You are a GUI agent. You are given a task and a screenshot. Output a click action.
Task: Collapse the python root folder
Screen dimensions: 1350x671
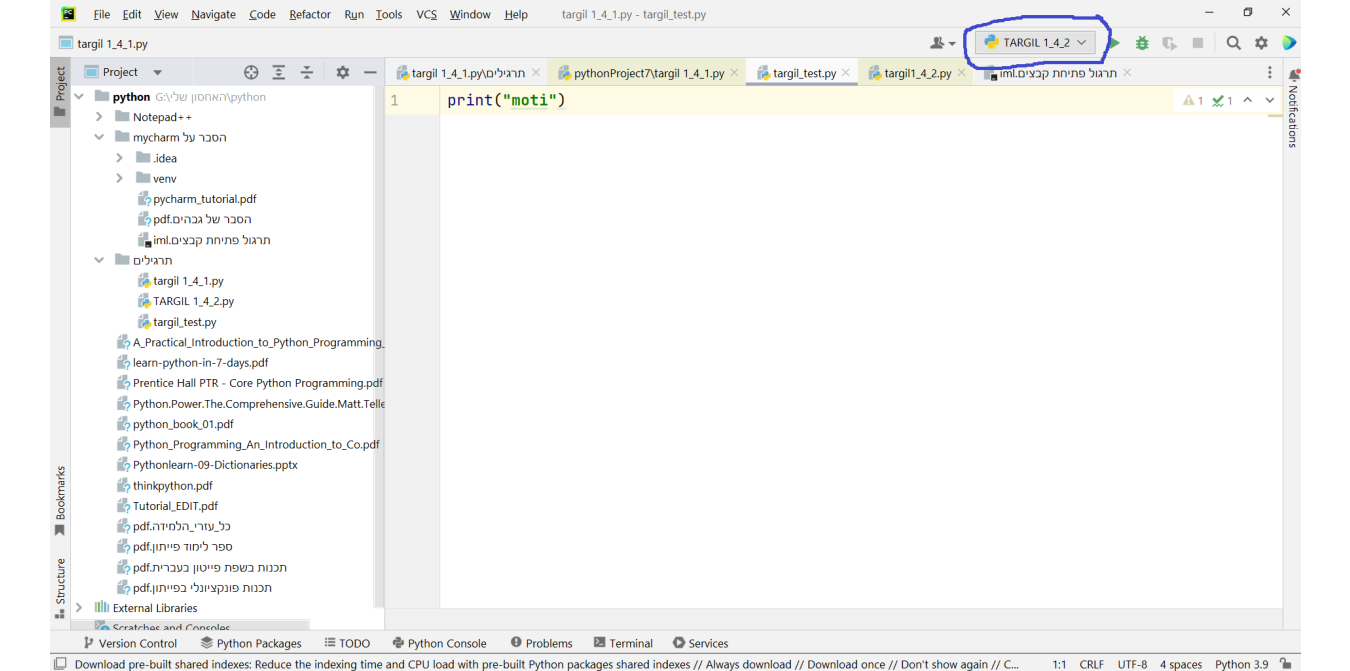click(x=79, y=97)
